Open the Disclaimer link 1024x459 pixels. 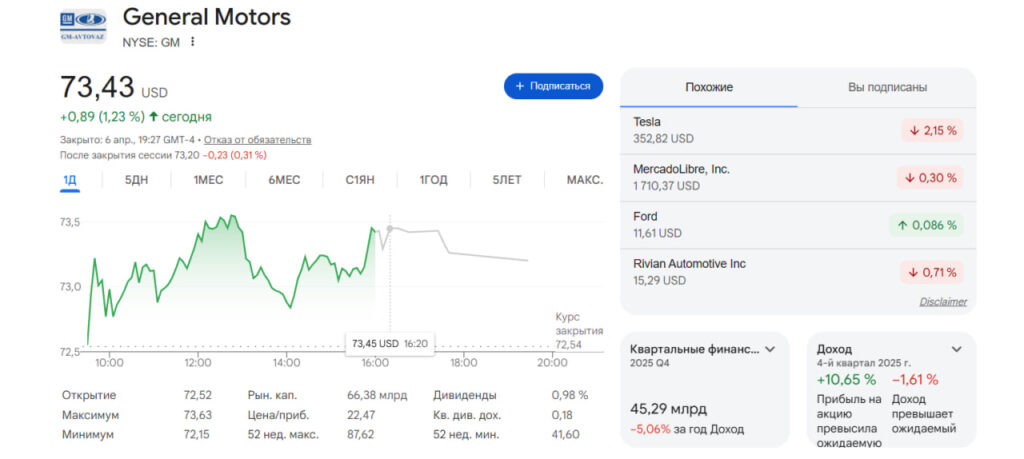(943, 301)
